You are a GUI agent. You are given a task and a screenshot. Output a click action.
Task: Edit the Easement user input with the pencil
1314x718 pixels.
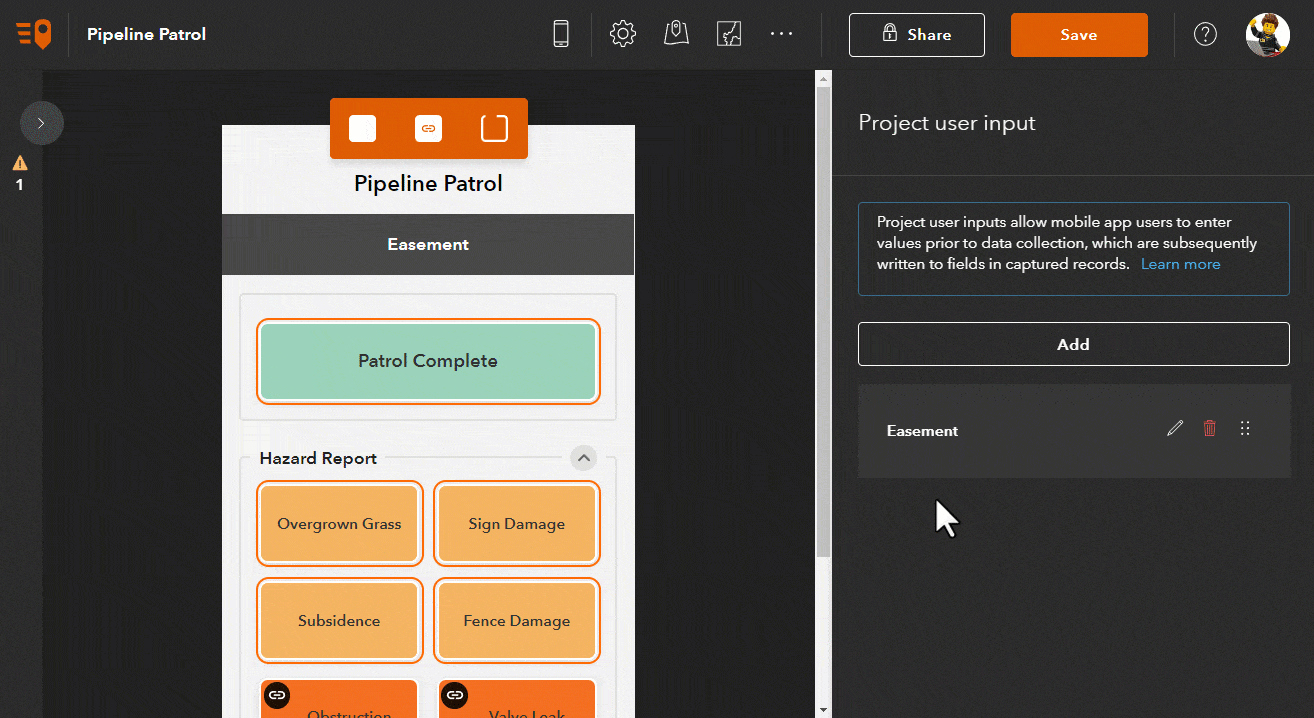pos(1174,428)
